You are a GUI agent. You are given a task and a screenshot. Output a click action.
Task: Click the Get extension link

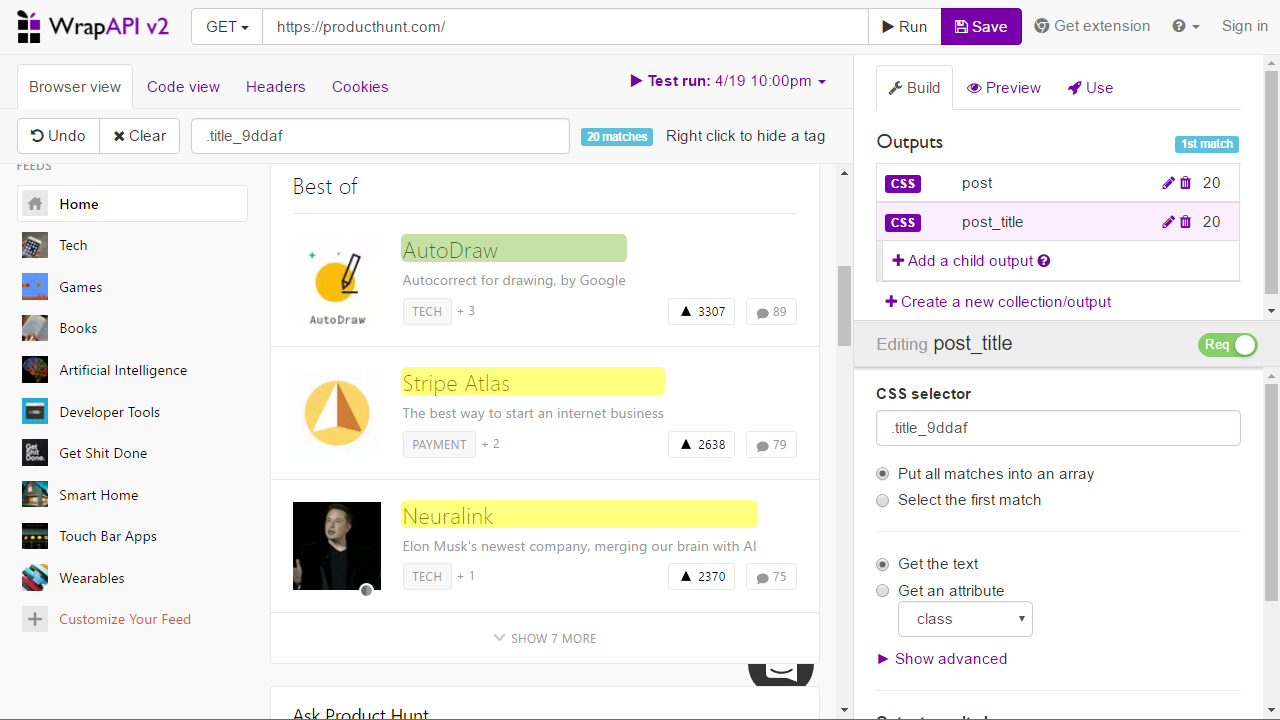1092,26
